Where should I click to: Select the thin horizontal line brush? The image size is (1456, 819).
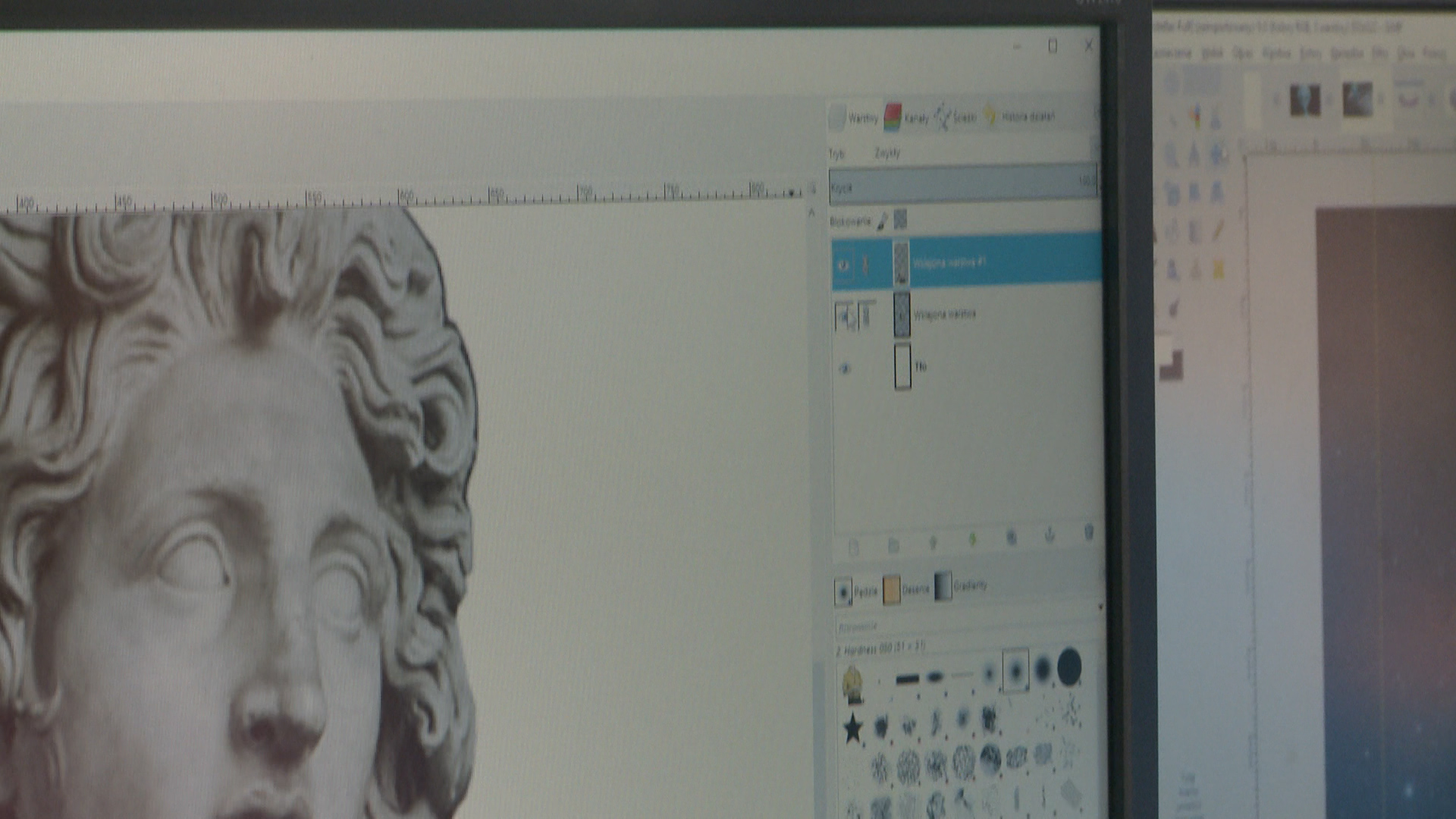[x=962, y=674]
